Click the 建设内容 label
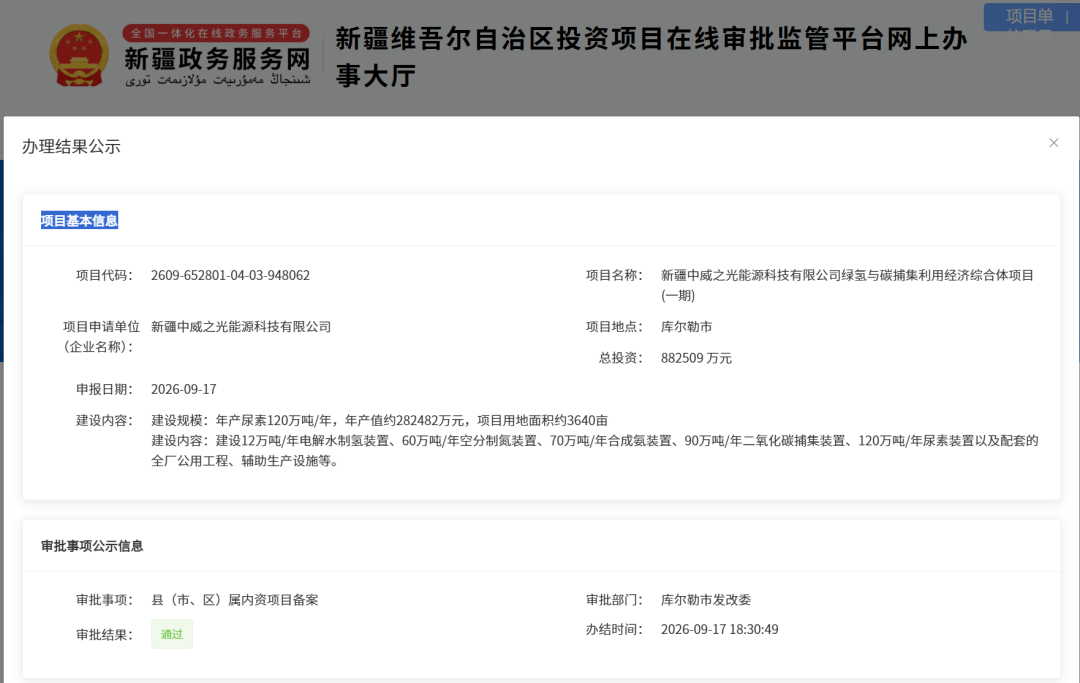This screenshot has height=683, width=1080. 104,421
